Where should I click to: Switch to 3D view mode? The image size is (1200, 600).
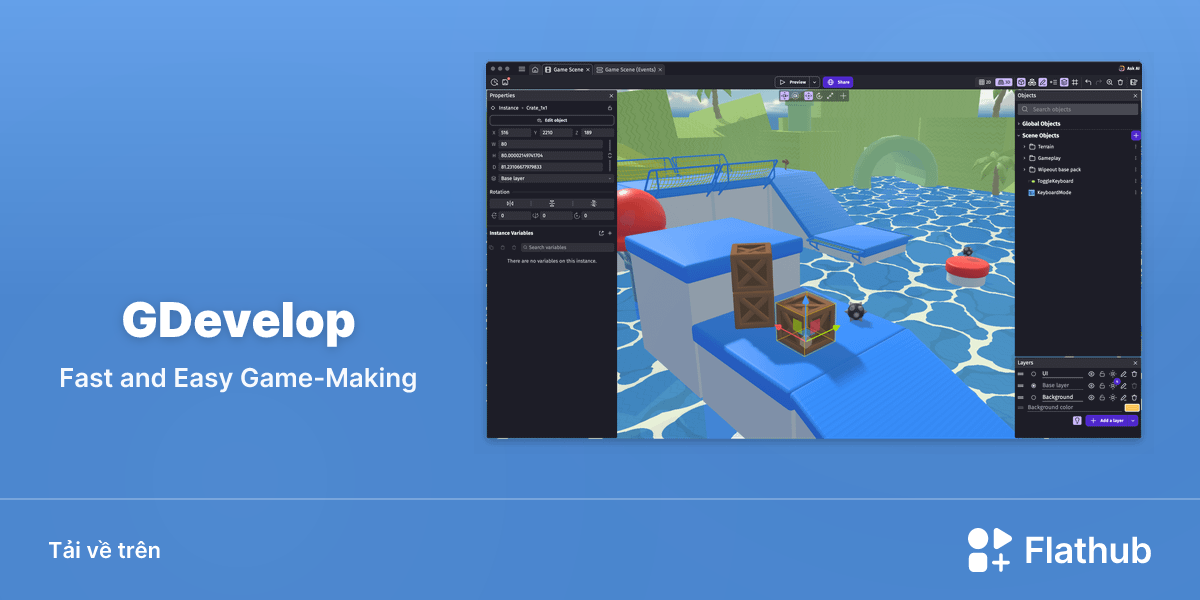pyautogui.click(x=1003, y=82)
